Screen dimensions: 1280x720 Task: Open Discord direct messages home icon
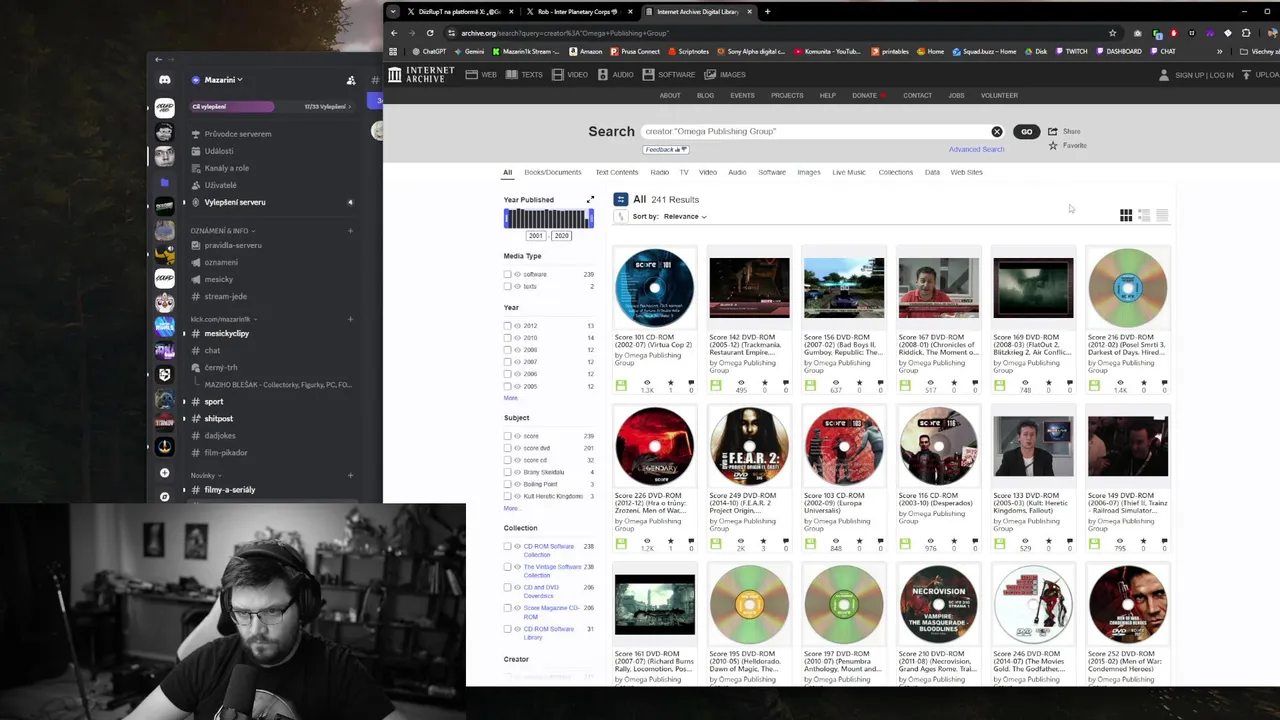[165, 80]
